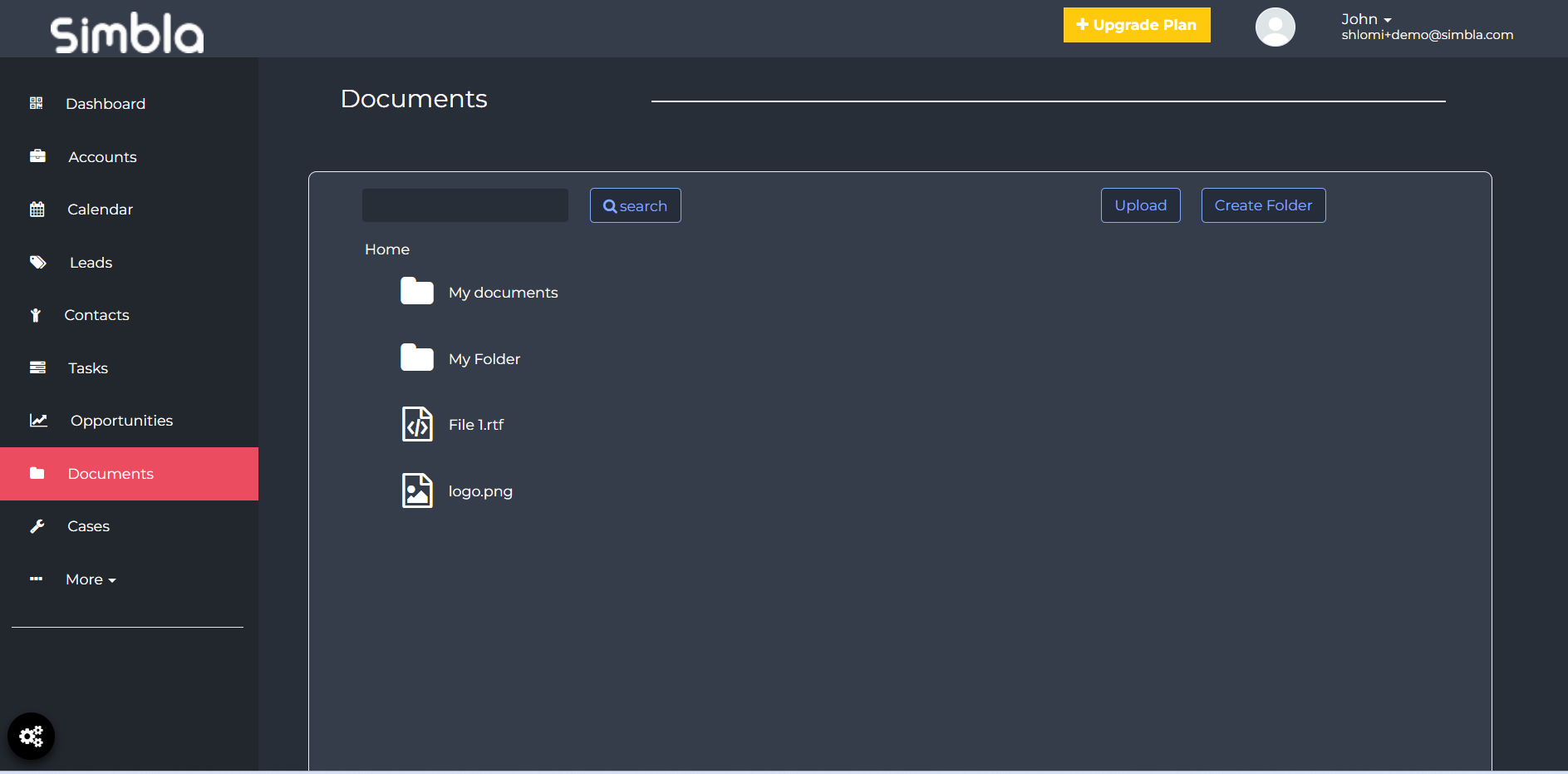Click the Create Folder button
Screen dimensions: 1568x774
(1263, 205)
